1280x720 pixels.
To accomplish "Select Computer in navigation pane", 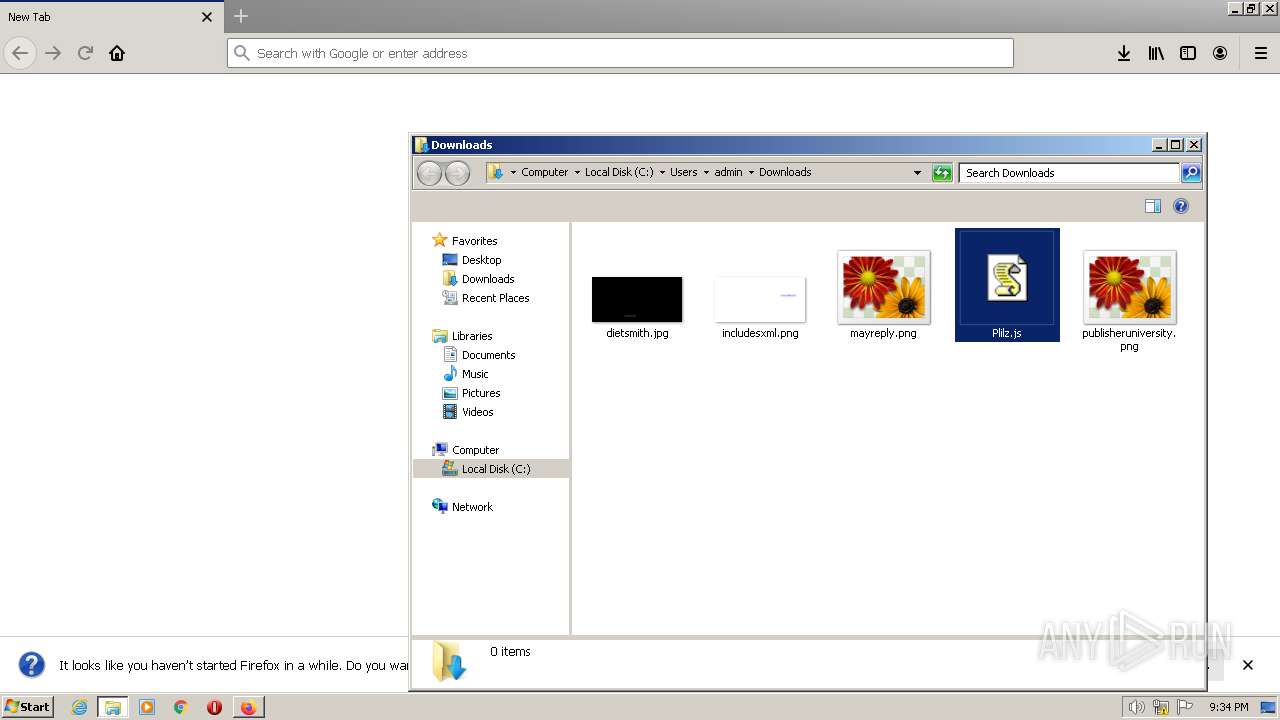I will [475, 450].
